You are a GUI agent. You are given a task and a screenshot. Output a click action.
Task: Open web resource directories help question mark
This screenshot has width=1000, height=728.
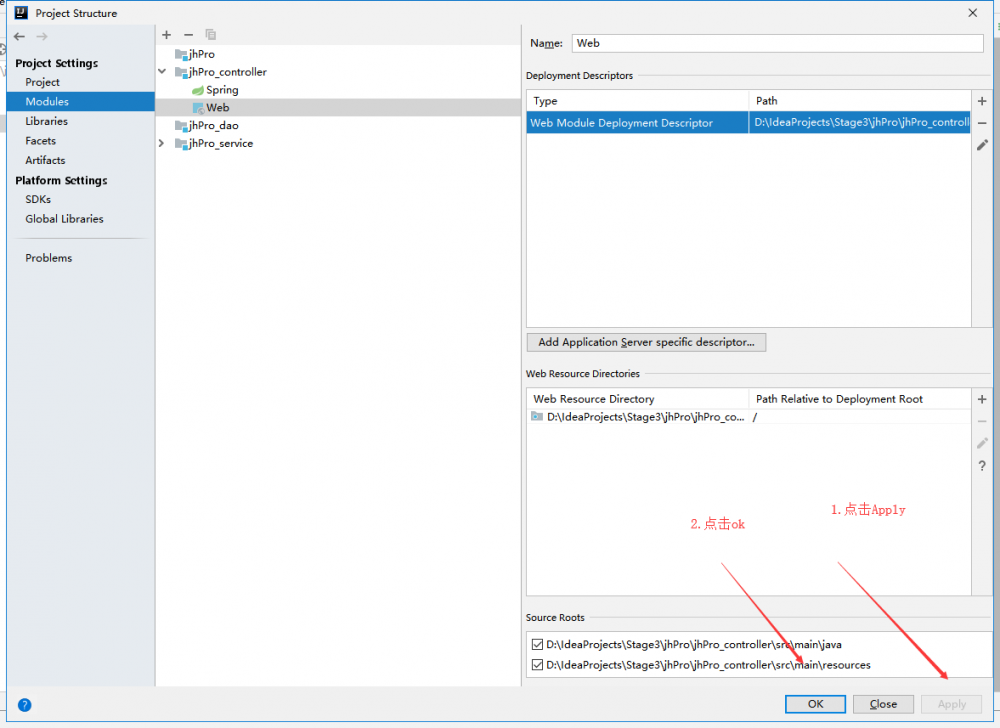click(x=982, y=466)
